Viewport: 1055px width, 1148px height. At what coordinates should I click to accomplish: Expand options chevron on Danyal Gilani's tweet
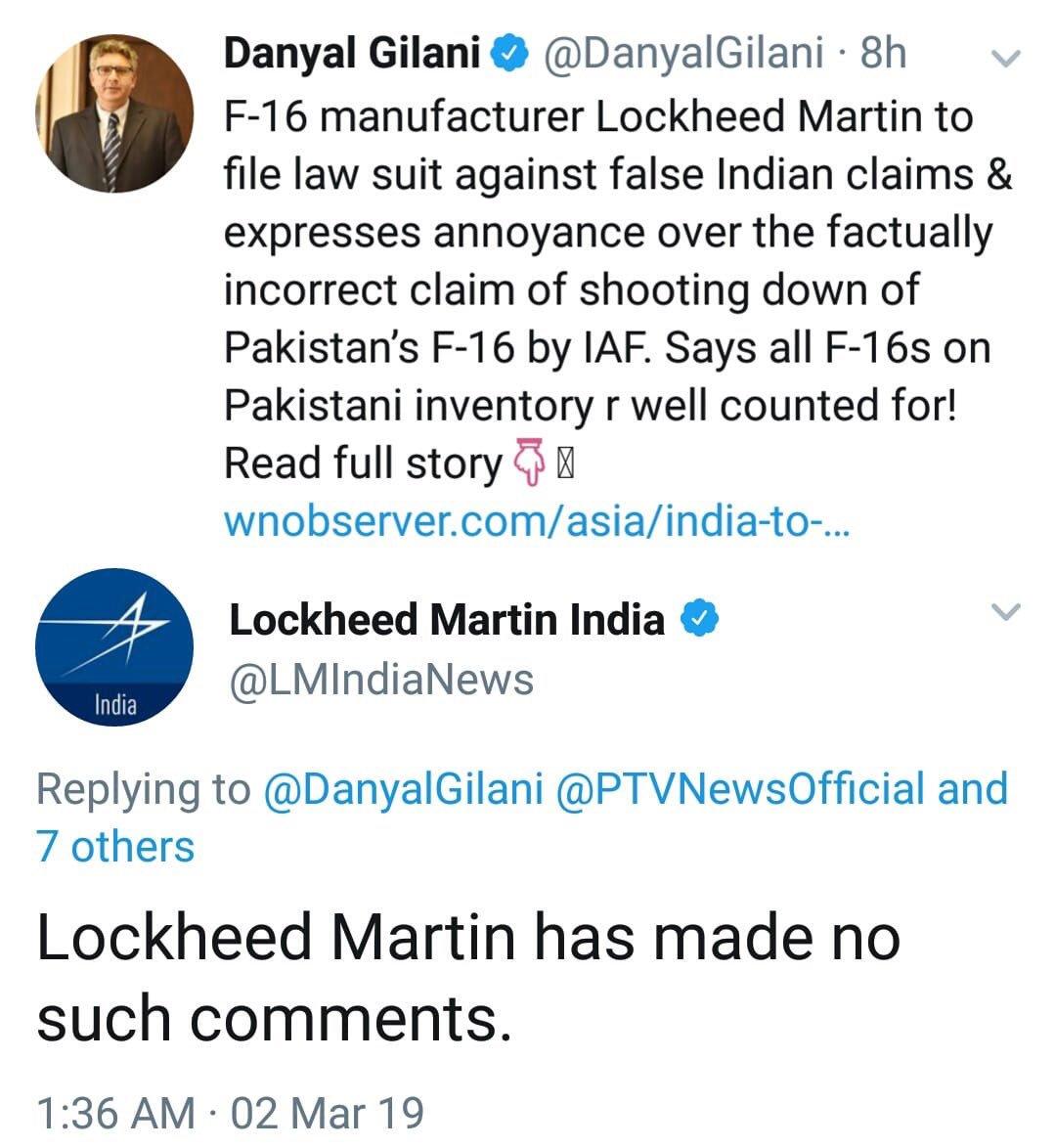pyautogui.click(x=1005, y=57)
